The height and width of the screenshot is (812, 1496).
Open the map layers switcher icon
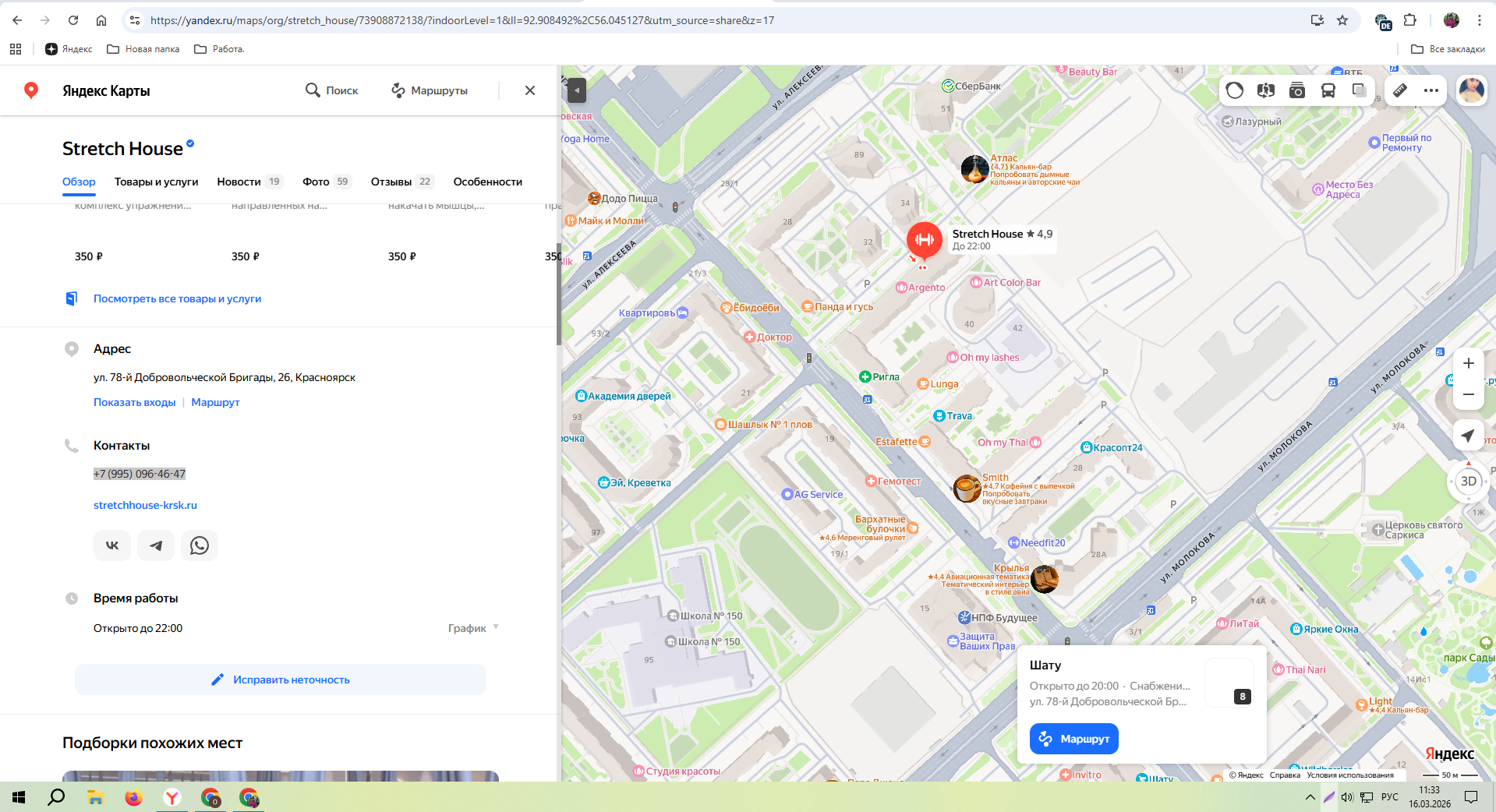point(1359,90)
